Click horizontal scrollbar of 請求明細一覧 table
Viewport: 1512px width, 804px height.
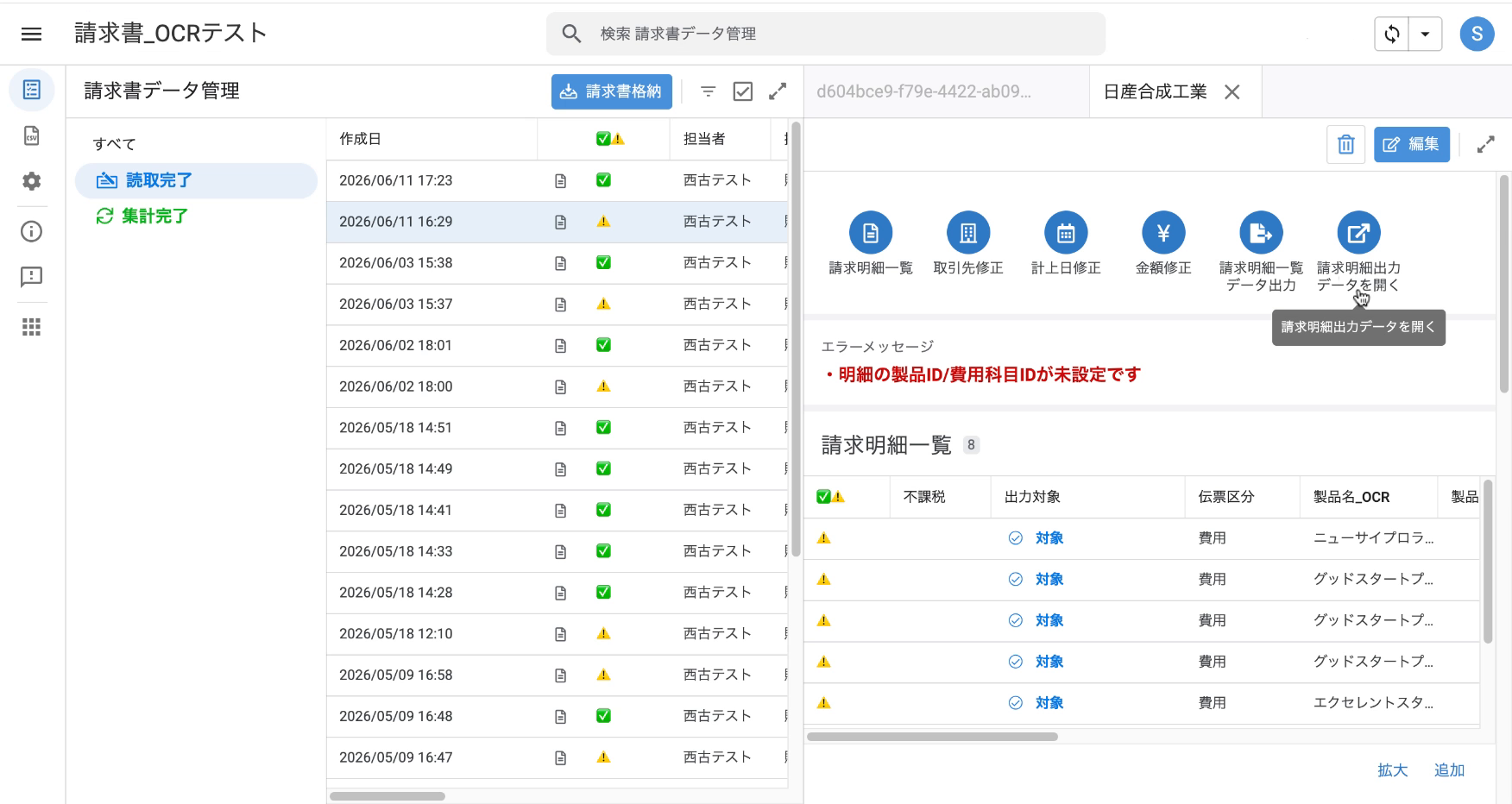pos(932,737)
